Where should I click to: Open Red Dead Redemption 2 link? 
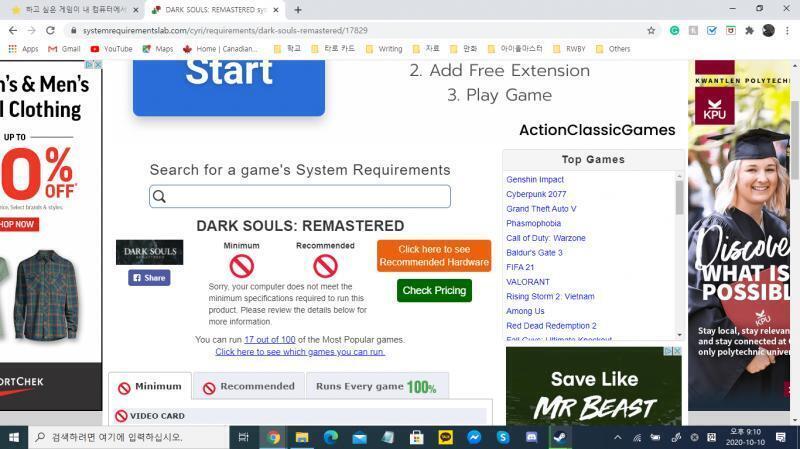tap(551, 326)
